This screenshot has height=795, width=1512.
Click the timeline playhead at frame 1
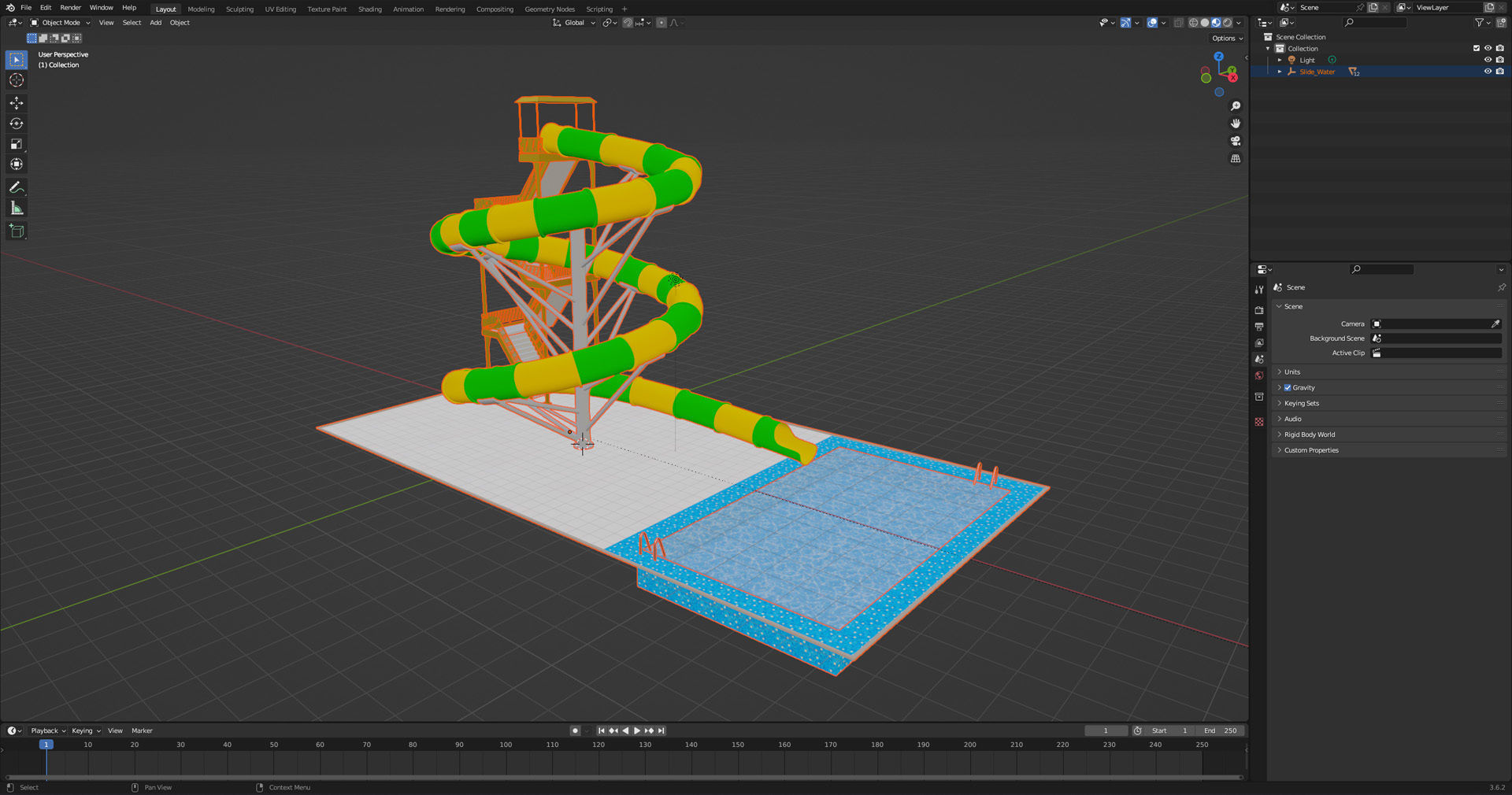click(x=46, y=744)
